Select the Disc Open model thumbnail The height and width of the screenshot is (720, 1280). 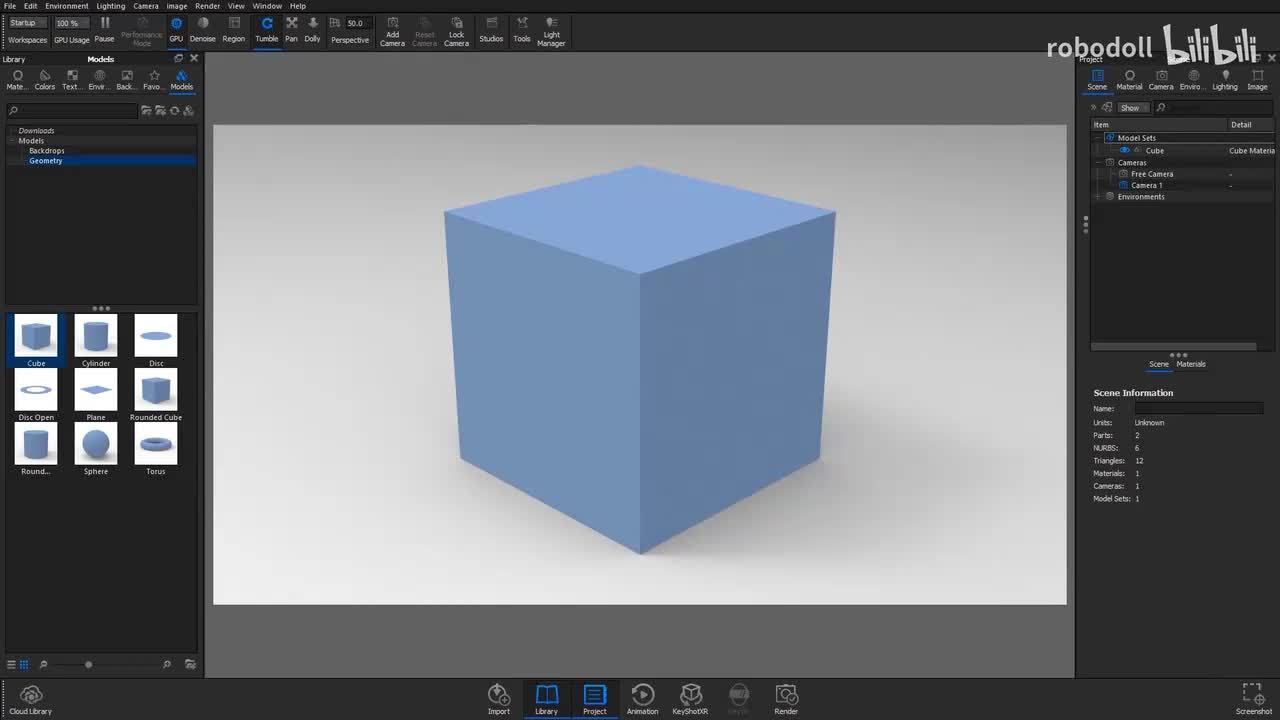pyautogui.click(x=36, y=395)
